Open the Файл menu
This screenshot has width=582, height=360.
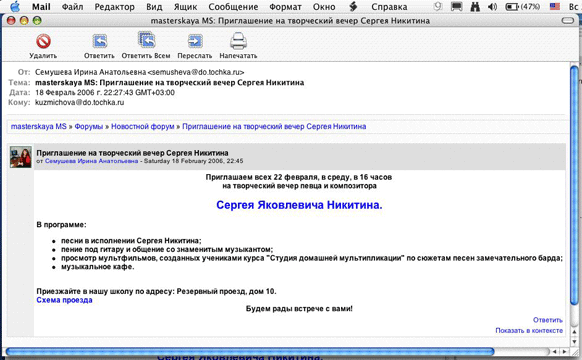[72, 7]
